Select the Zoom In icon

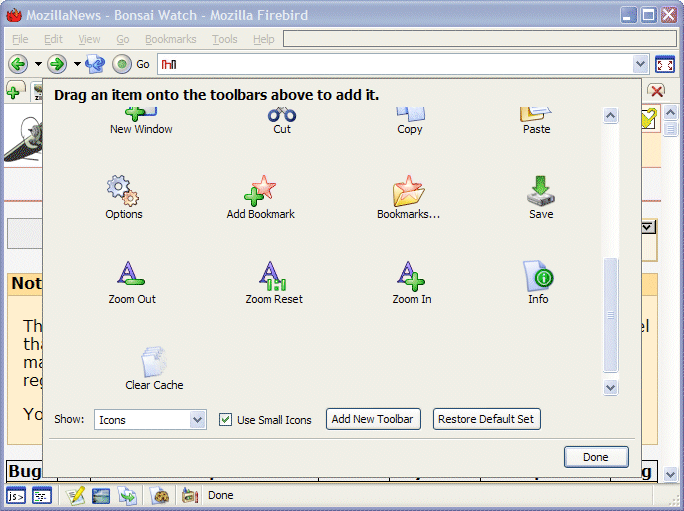click(411, 275)
